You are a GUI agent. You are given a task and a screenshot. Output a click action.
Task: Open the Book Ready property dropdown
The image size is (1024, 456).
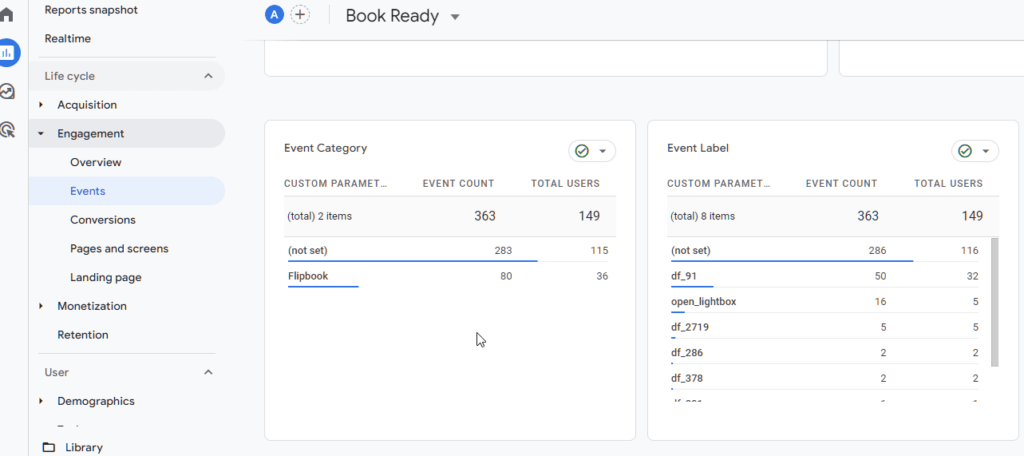pos(455,17)
